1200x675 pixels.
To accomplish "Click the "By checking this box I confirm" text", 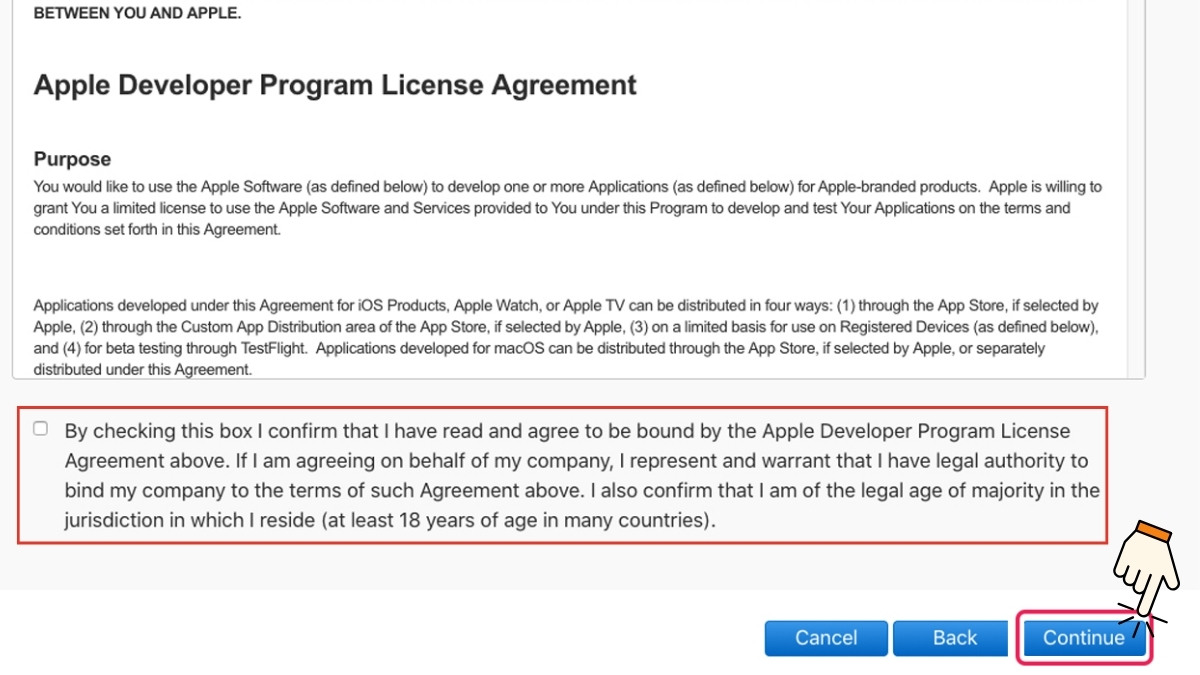I will pos(582,476).
